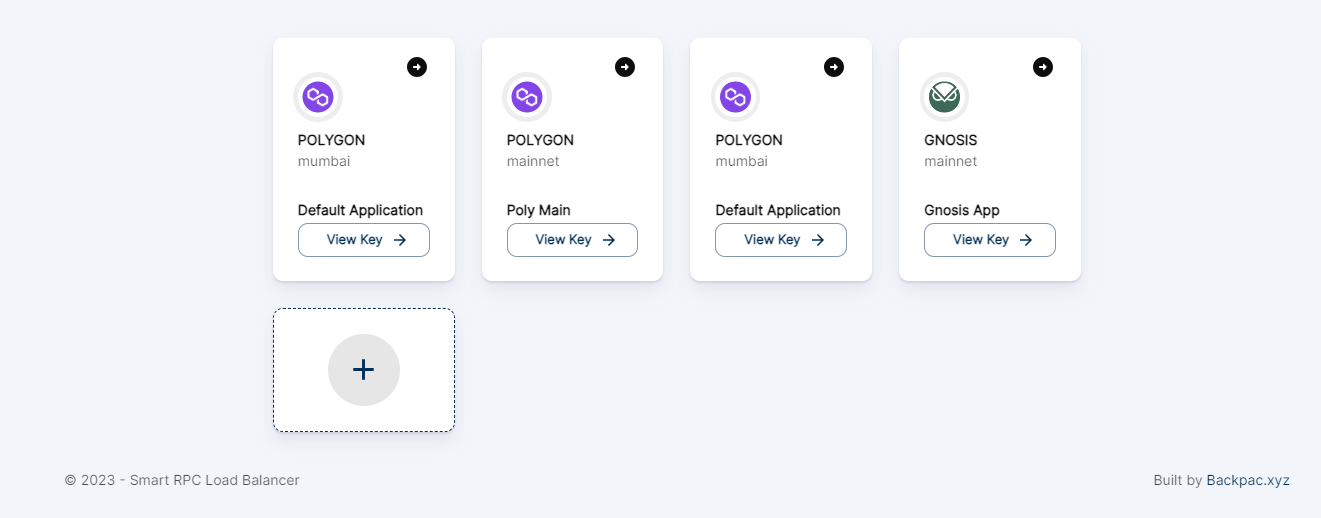This screenshot has height=518, width=1321.
Task: Click 'mainnet' on the Poly Main card
Action: [533, 161]
